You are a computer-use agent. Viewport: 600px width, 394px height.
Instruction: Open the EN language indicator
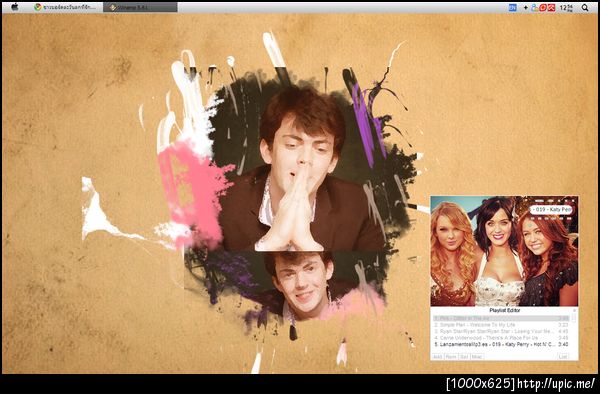(x=512, y=7)
